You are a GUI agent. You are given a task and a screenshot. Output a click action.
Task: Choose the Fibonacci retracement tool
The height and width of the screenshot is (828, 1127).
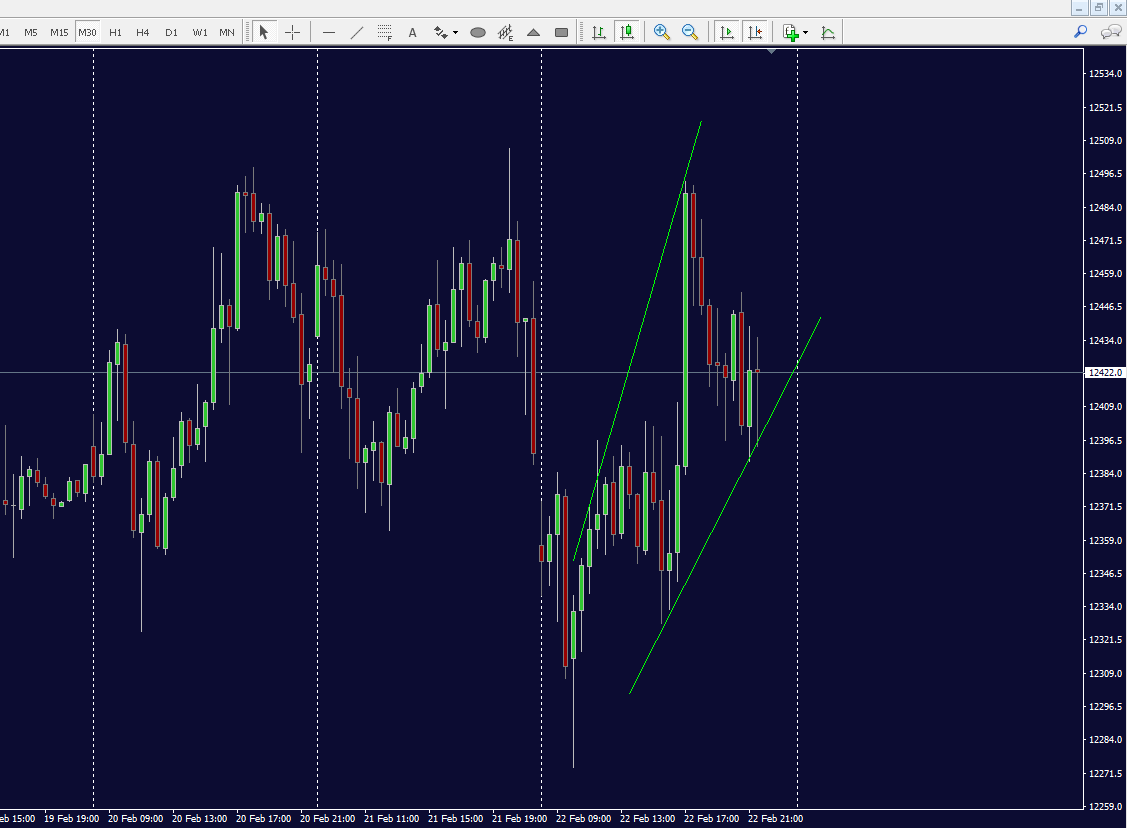[385, 32]
